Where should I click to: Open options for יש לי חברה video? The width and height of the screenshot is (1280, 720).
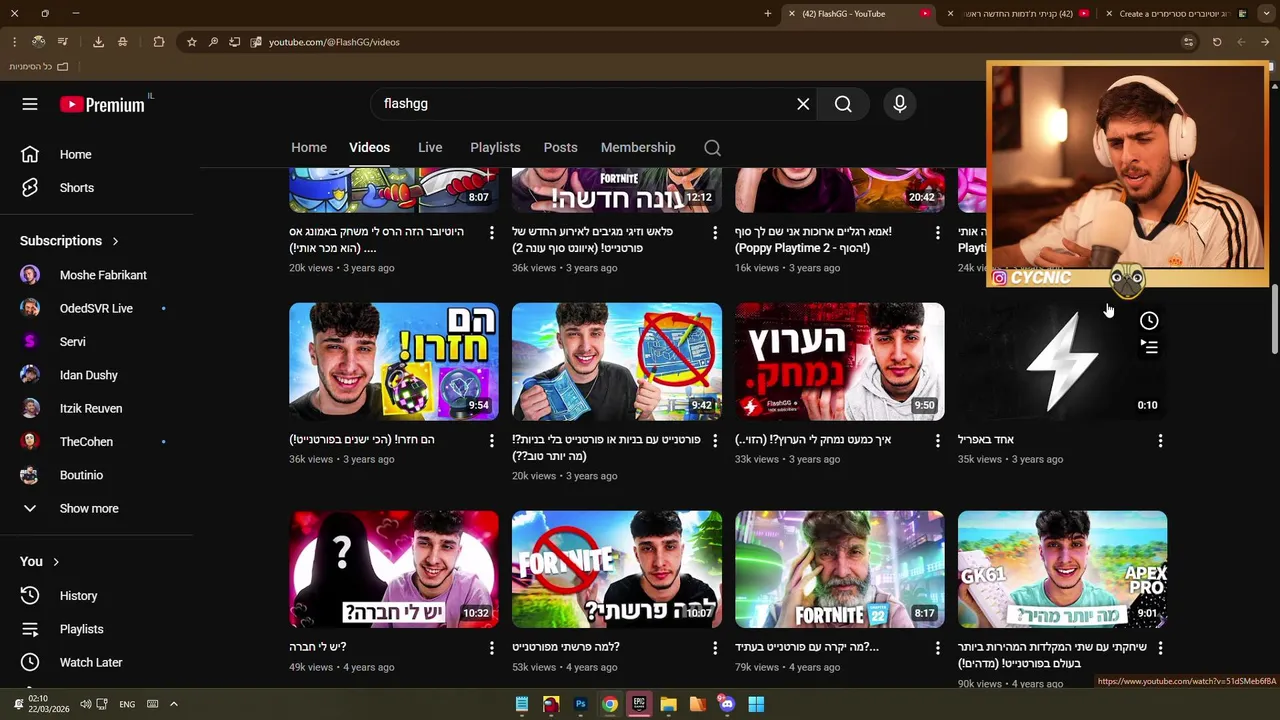pos(491,649)
